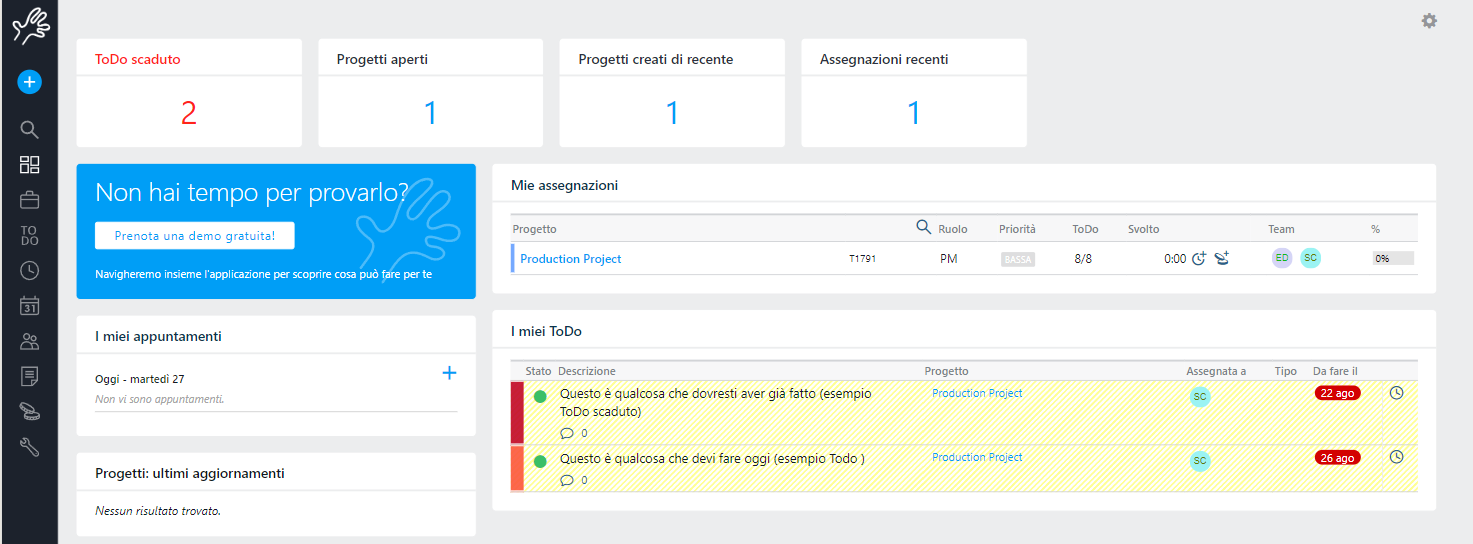Open the timesheet clock icon in sidebar
The height and width of the screenshot is (544, 1473).
29,271
